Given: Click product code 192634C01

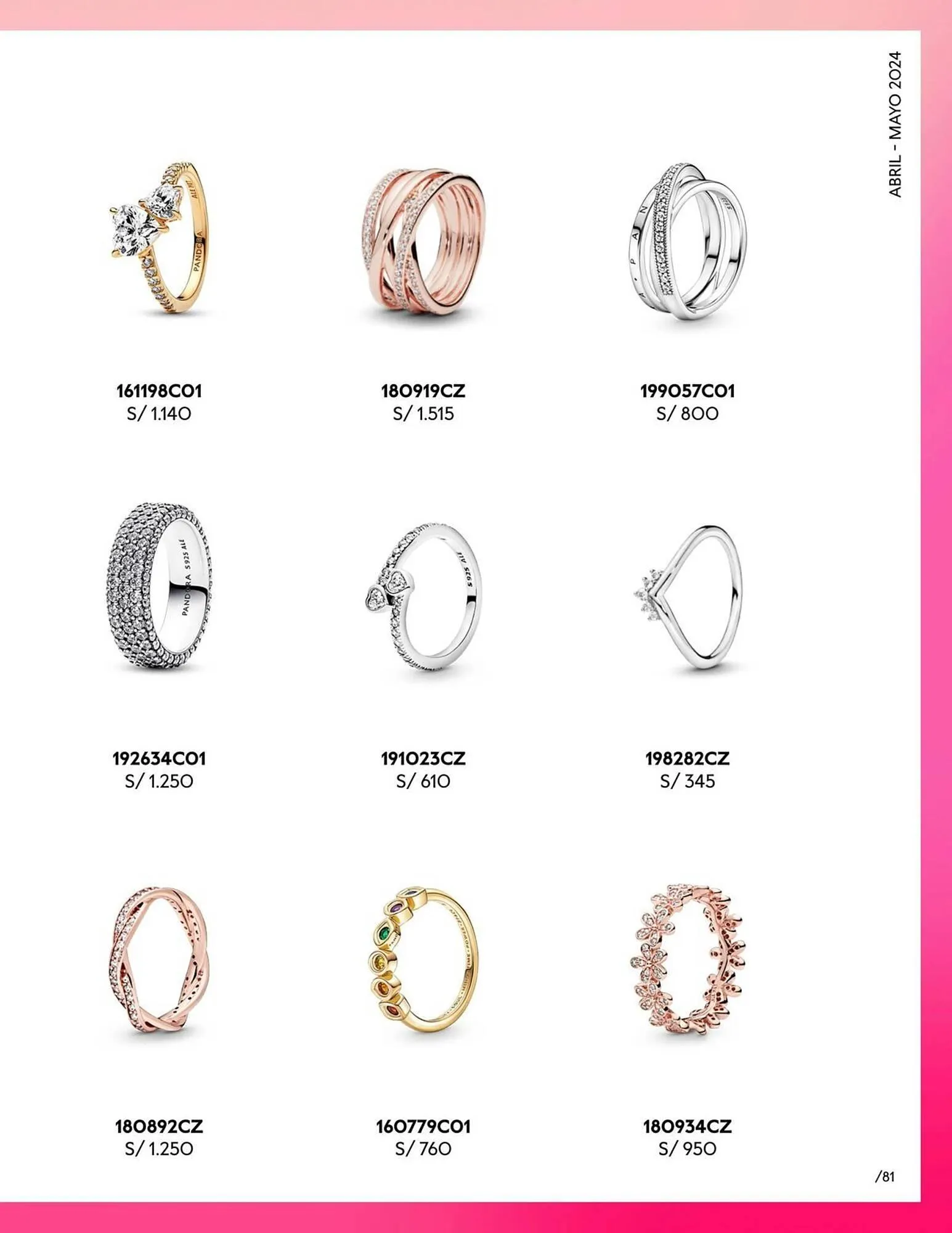Looking at the screenshot, I should (x=159, y=758).
